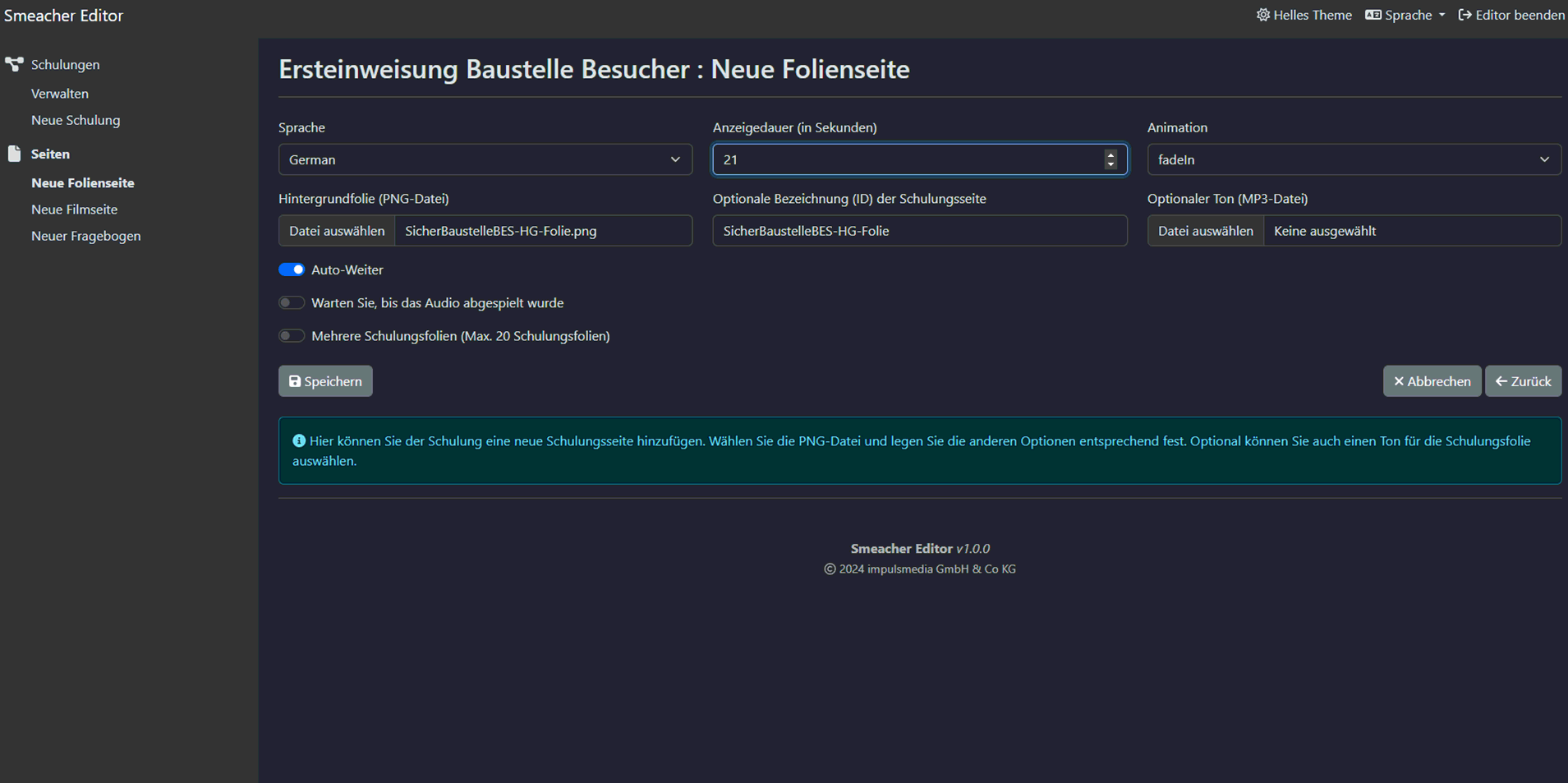This screenshot has height=783, width=1568.
Task: Enable wait until audio played toggle
Action: click(292, 303)
